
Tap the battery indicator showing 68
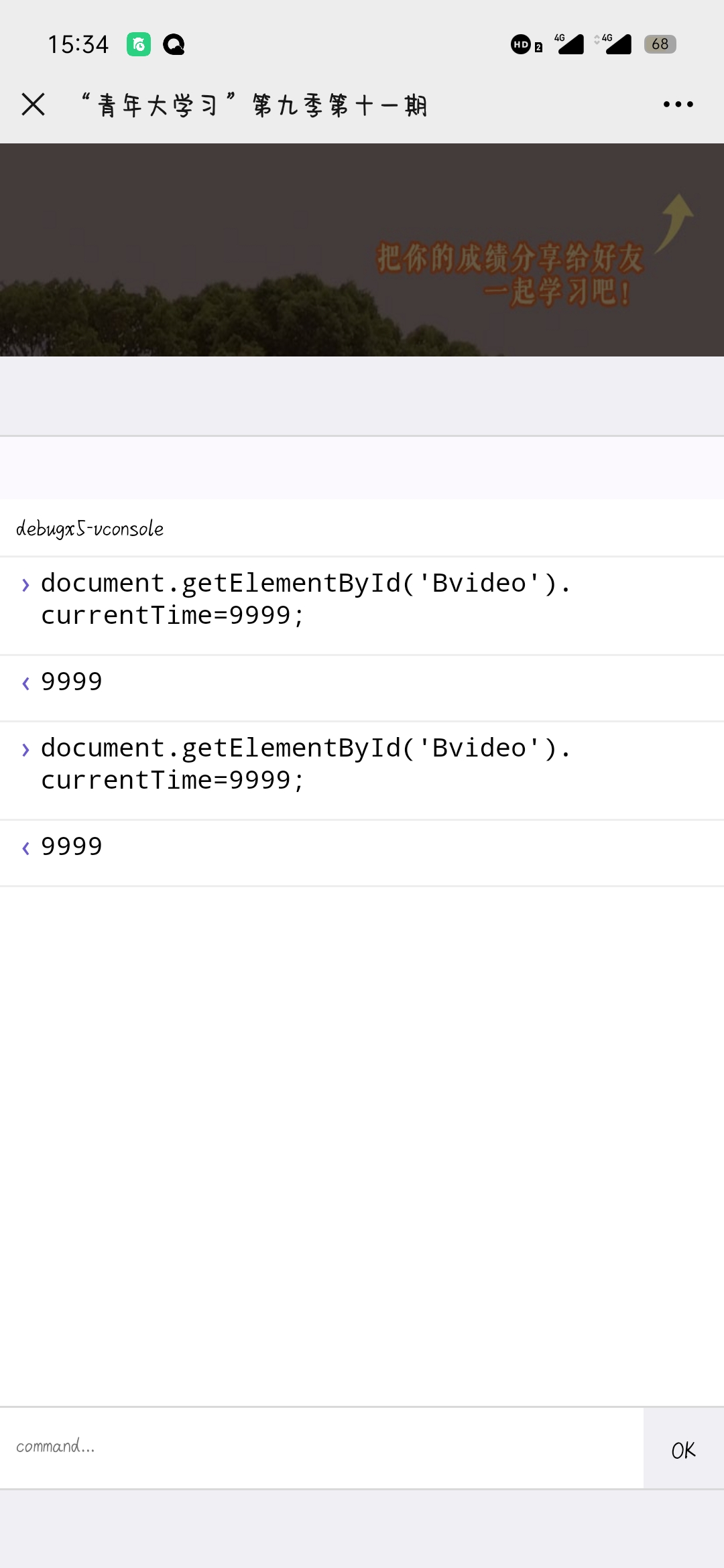click(660, 44)
